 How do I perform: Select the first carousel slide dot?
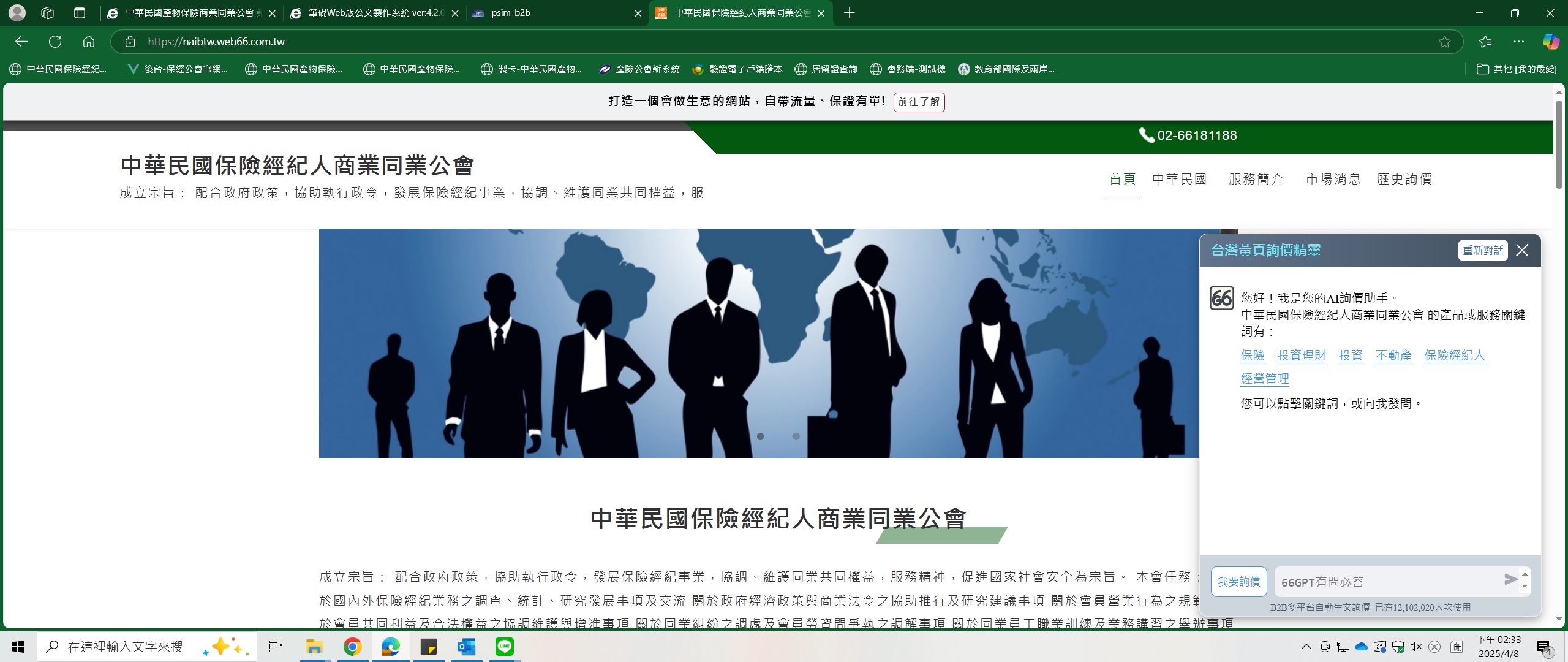(x=760, y=436)
